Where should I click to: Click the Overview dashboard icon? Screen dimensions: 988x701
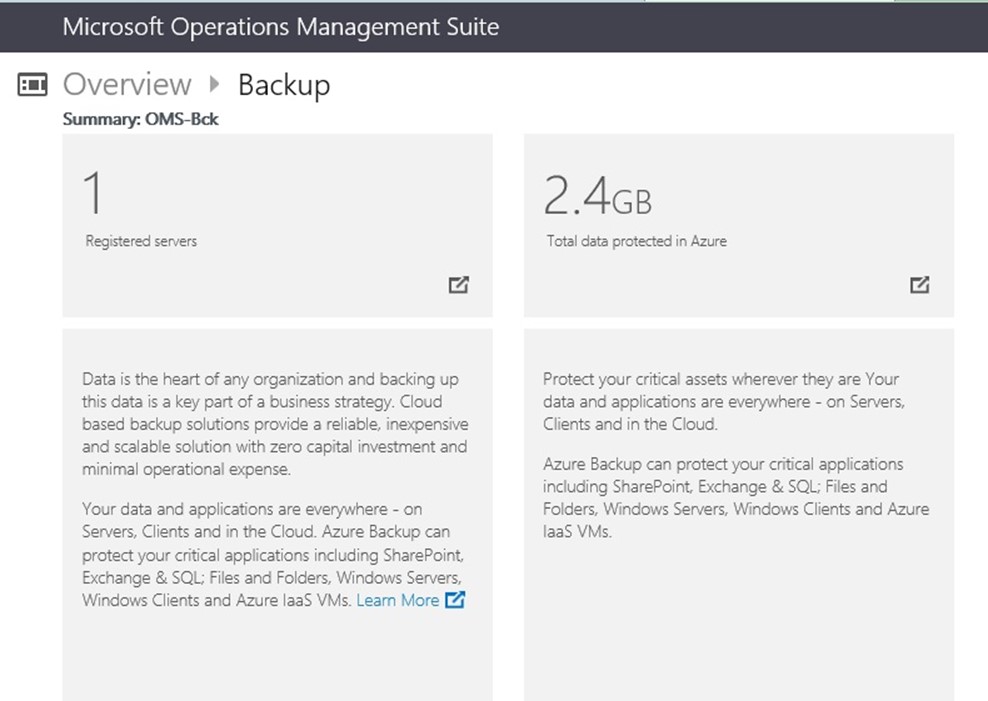tap(32, 84)
